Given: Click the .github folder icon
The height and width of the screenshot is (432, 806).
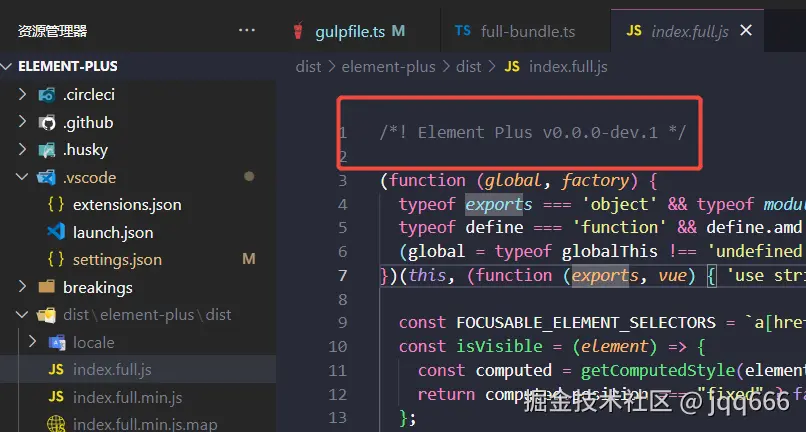Looking at the screenshot, I should pyautogui.click(x=47, y=122).
